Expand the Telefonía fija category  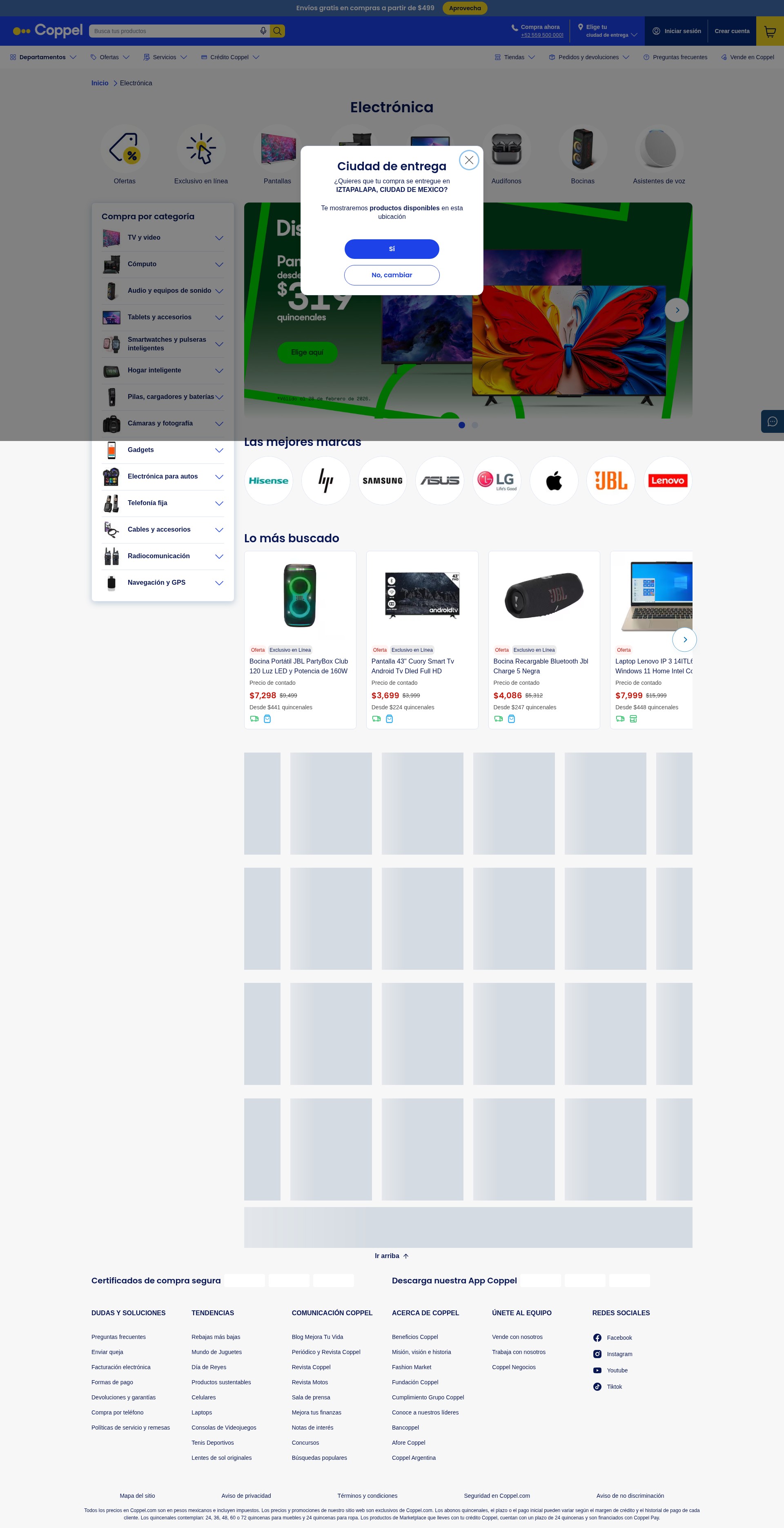[x=163, y=503]
